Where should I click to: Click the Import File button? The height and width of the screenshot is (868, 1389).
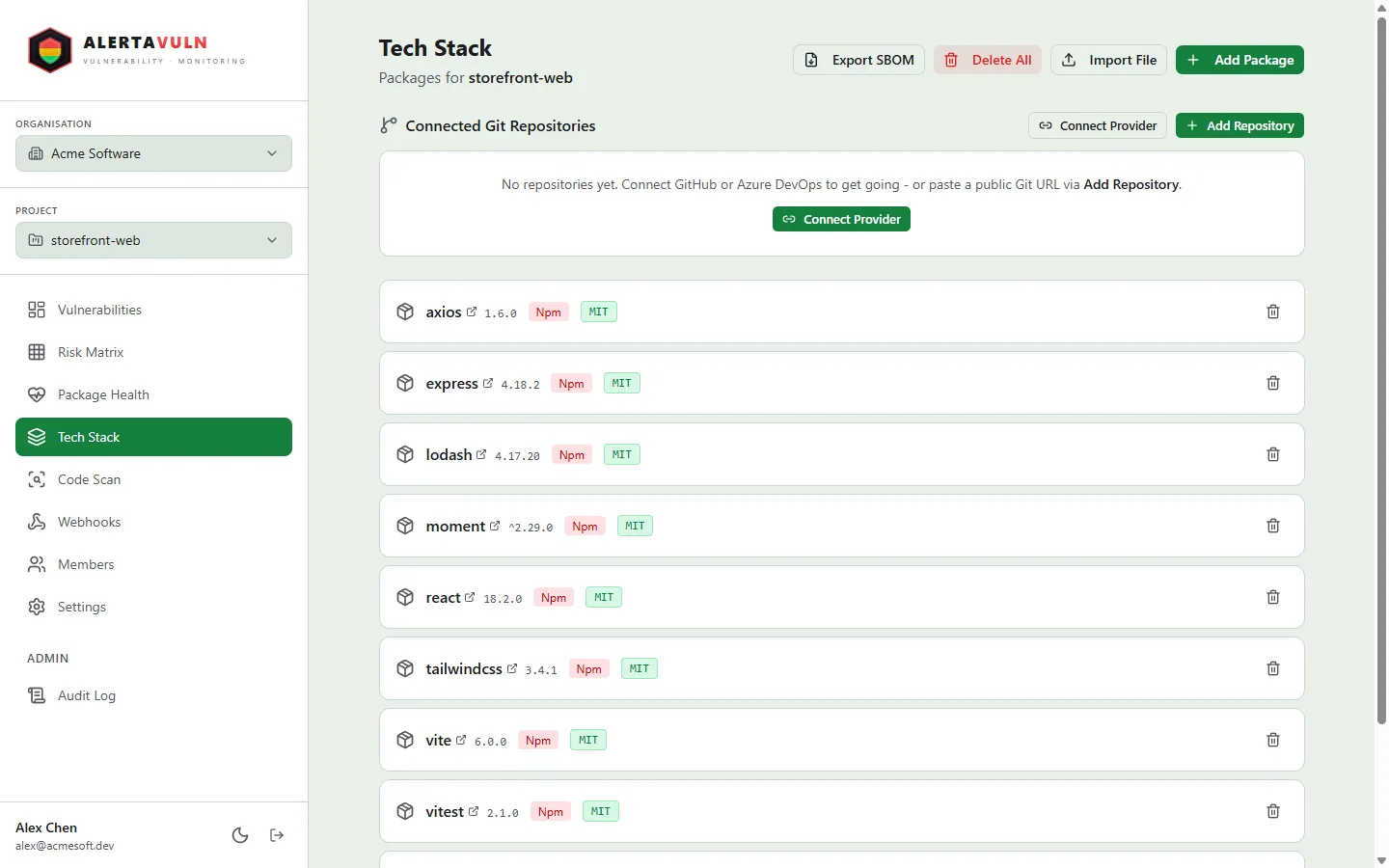click(1109, 60)
